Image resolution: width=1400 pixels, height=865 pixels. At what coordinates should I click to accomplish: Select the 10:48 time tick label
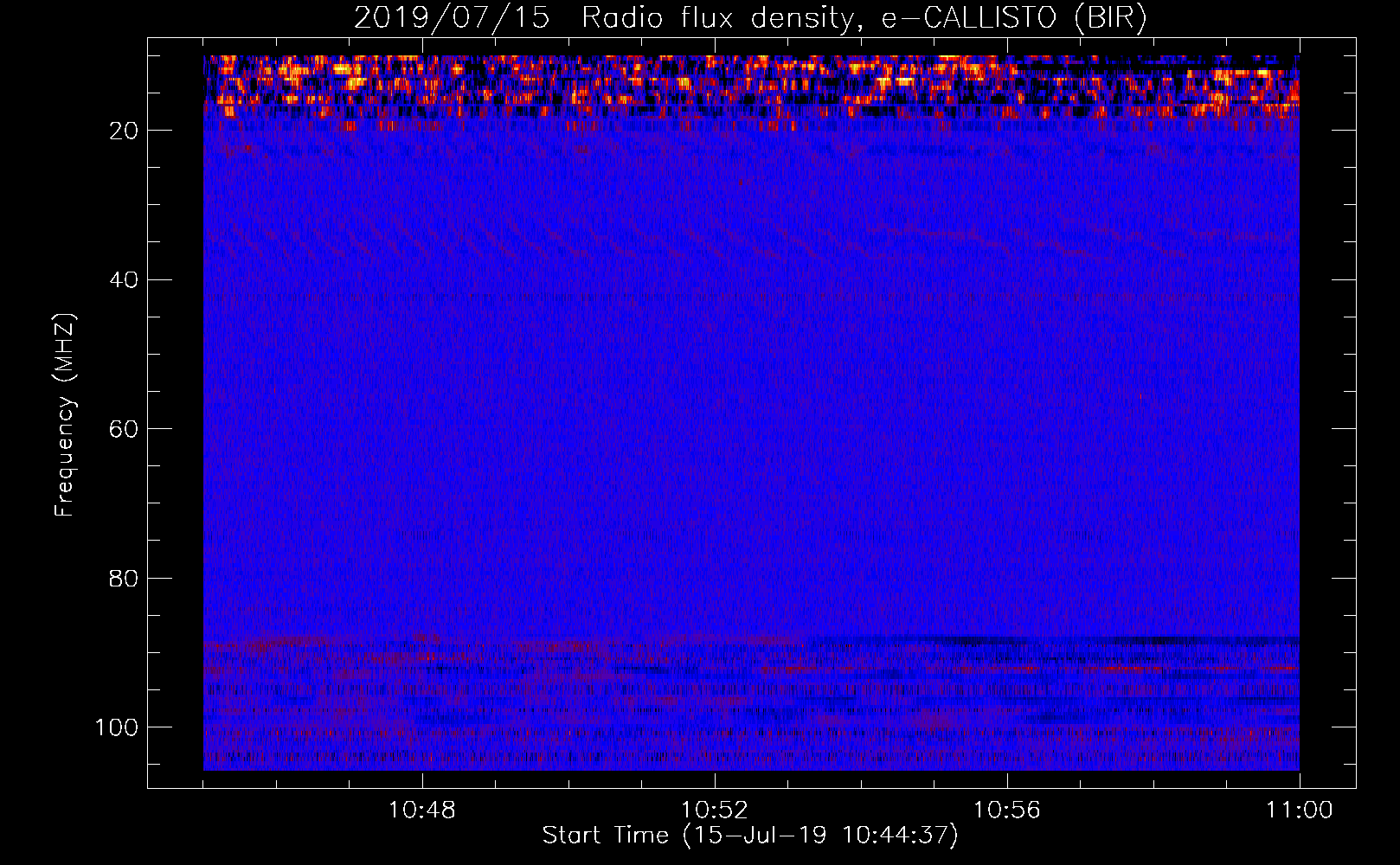(422, 811)
